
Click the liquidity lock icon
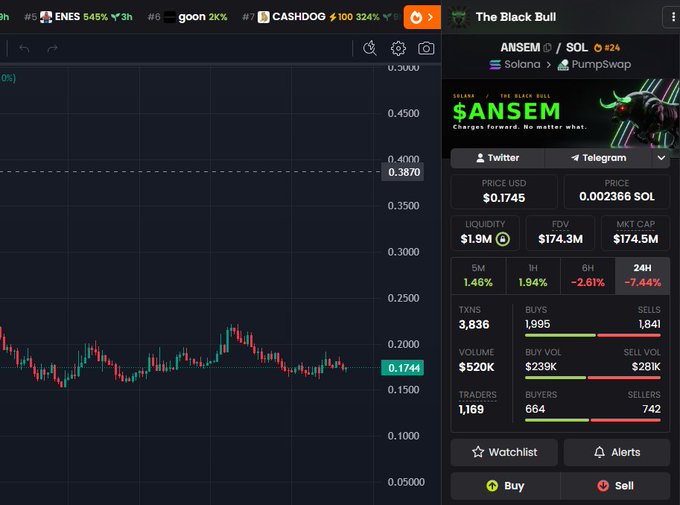point(503,239)
